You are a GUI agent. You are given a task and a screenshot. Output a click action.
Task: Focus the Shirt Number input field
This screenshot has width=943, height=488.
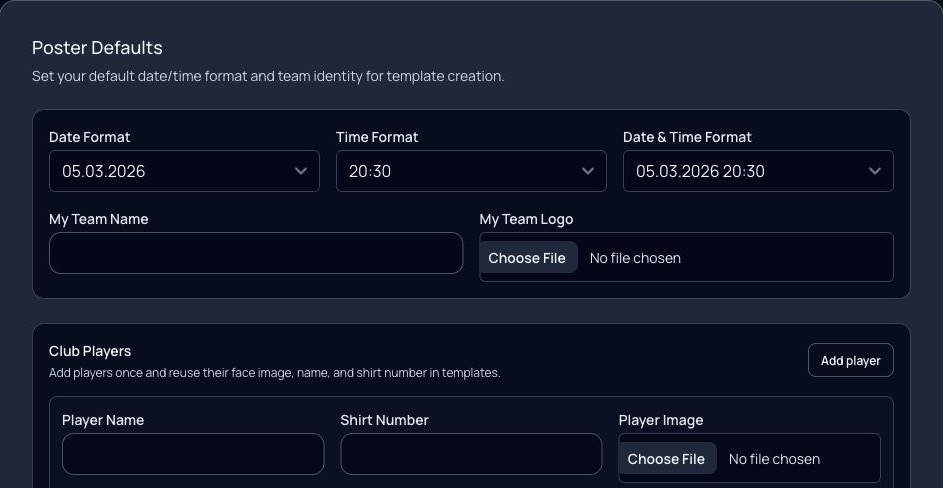[471, 454]
